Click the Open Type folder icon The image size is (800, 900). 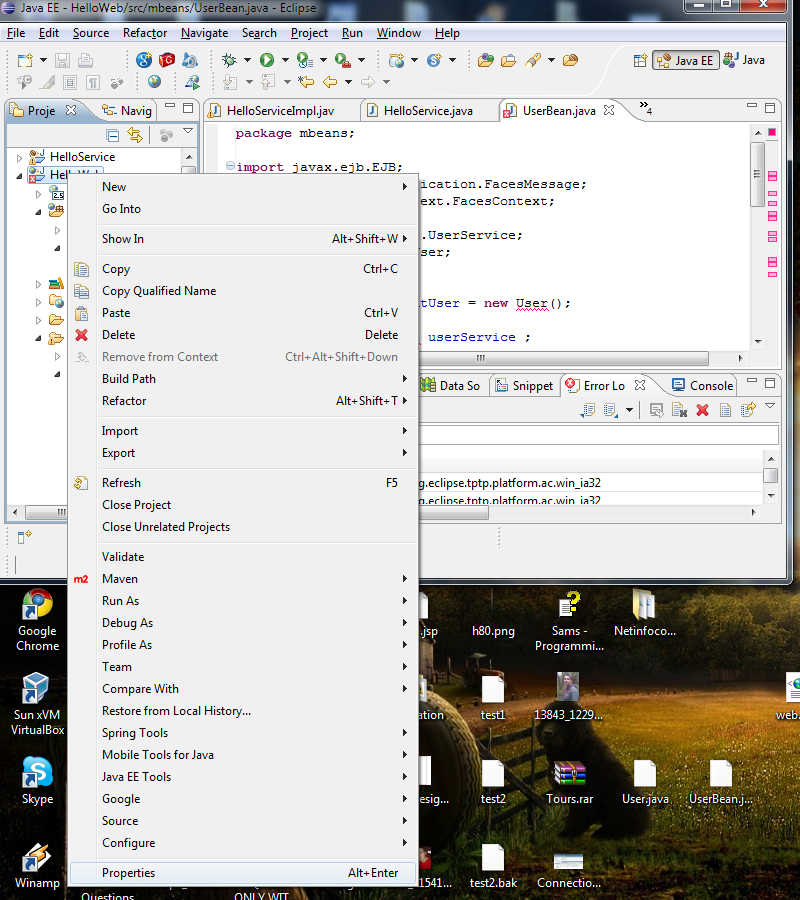486,60
